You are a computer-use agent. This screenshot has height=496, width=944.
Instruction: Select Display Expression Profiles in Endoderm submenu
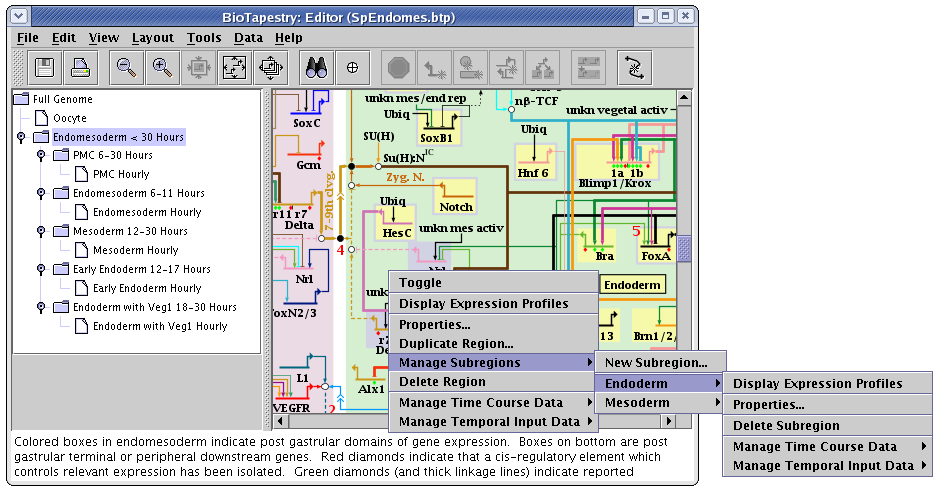tap(817, 384)
